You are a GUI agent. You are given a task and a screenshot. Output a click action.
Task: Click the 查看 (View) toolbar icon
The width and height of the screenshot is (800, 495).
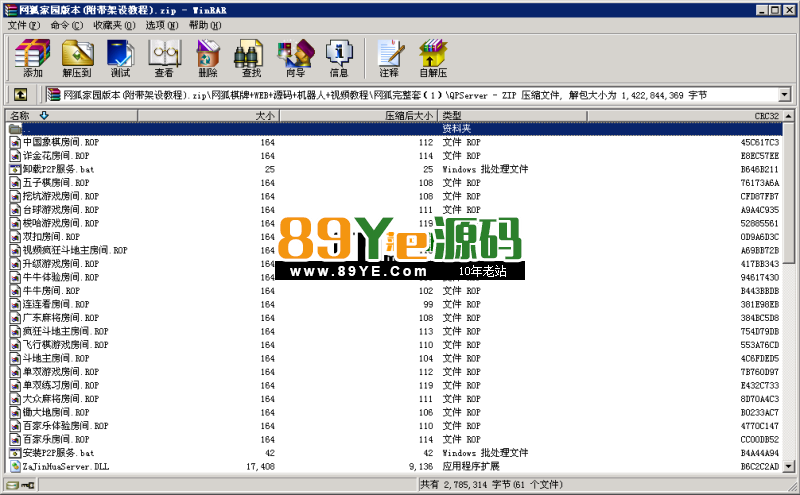(164, 58)
